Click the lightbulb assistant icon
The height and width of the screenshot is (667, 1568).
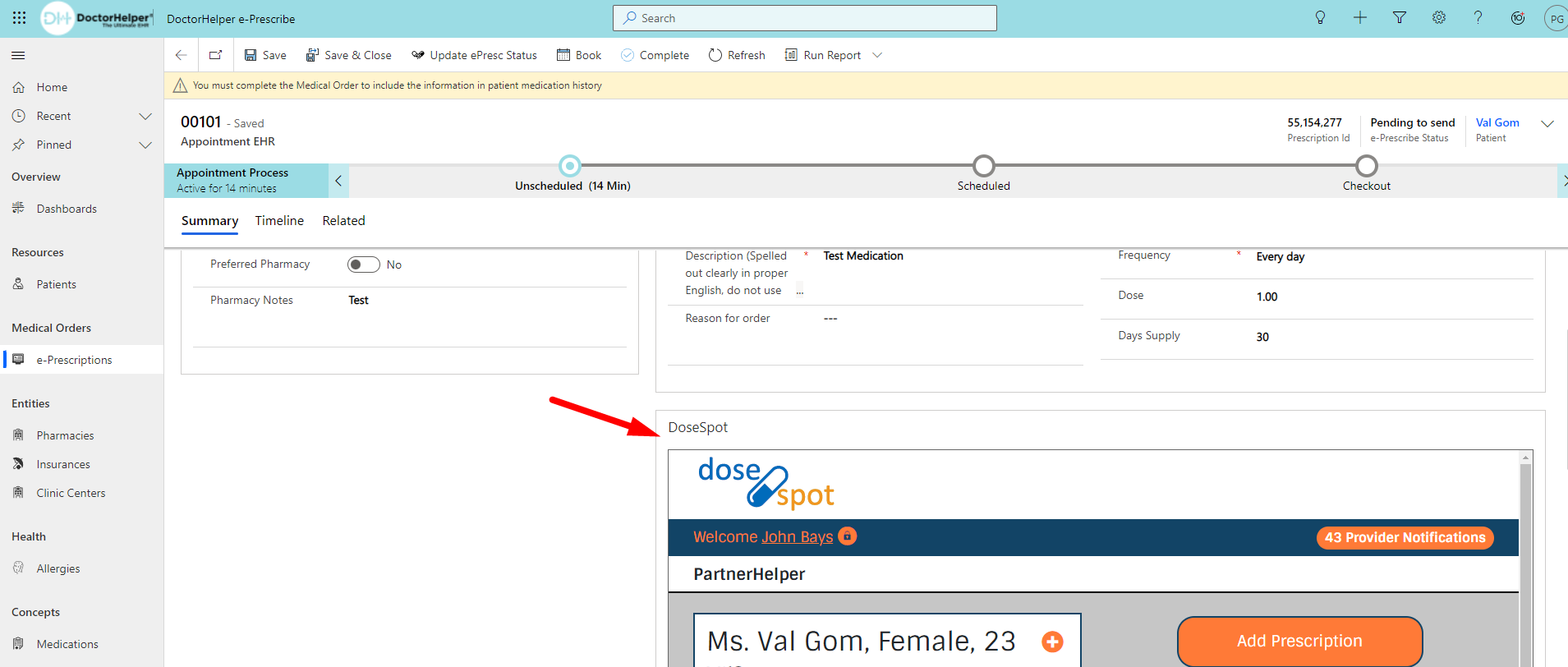pos(1321,18)
